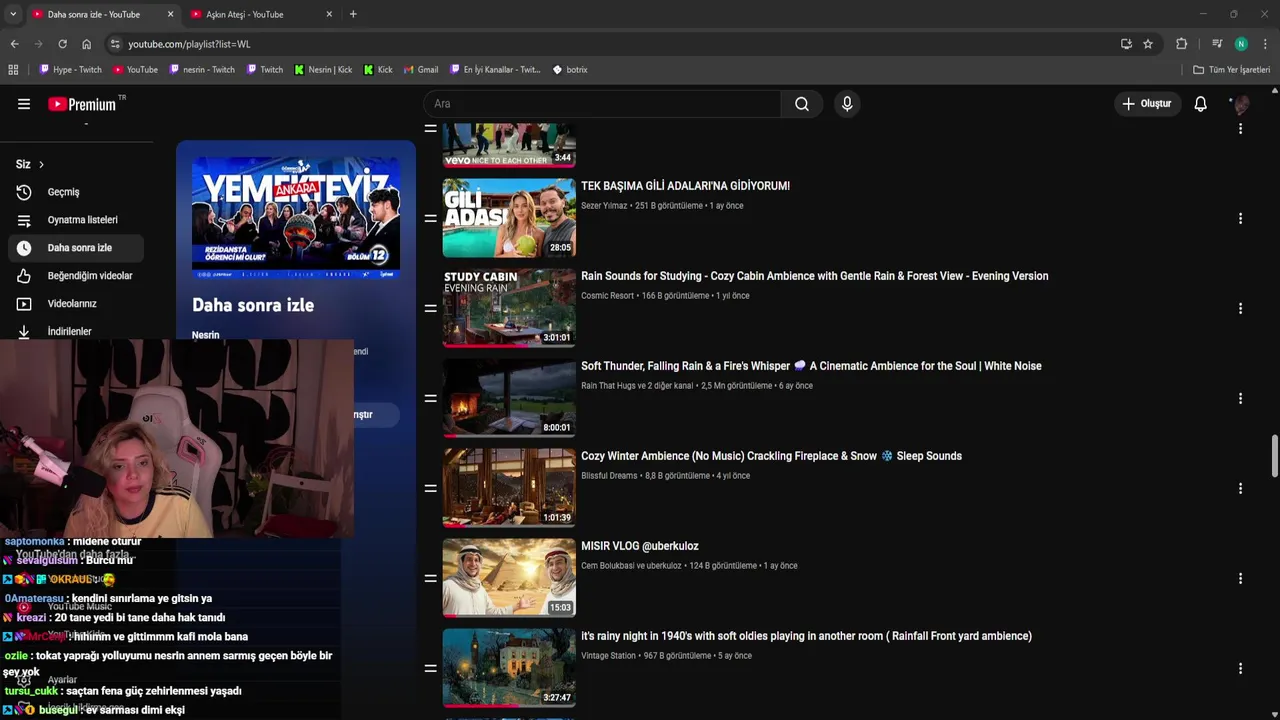Open Beğendiğim videolar in sidebar
Viewport: 1280px width, 720px height.
[75, 276]
